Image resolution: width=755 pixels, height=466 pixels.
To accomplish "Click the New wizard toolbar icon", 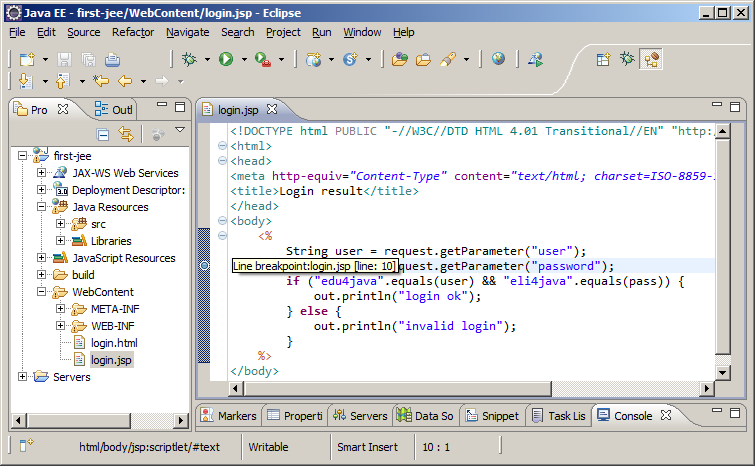I will [x=27, y=60].
